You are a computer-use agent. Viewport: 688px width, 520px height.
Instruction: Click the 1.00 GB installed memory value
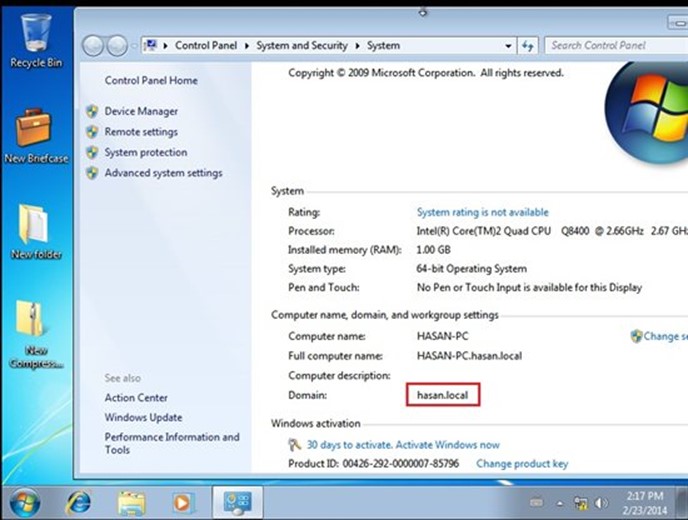434,250
